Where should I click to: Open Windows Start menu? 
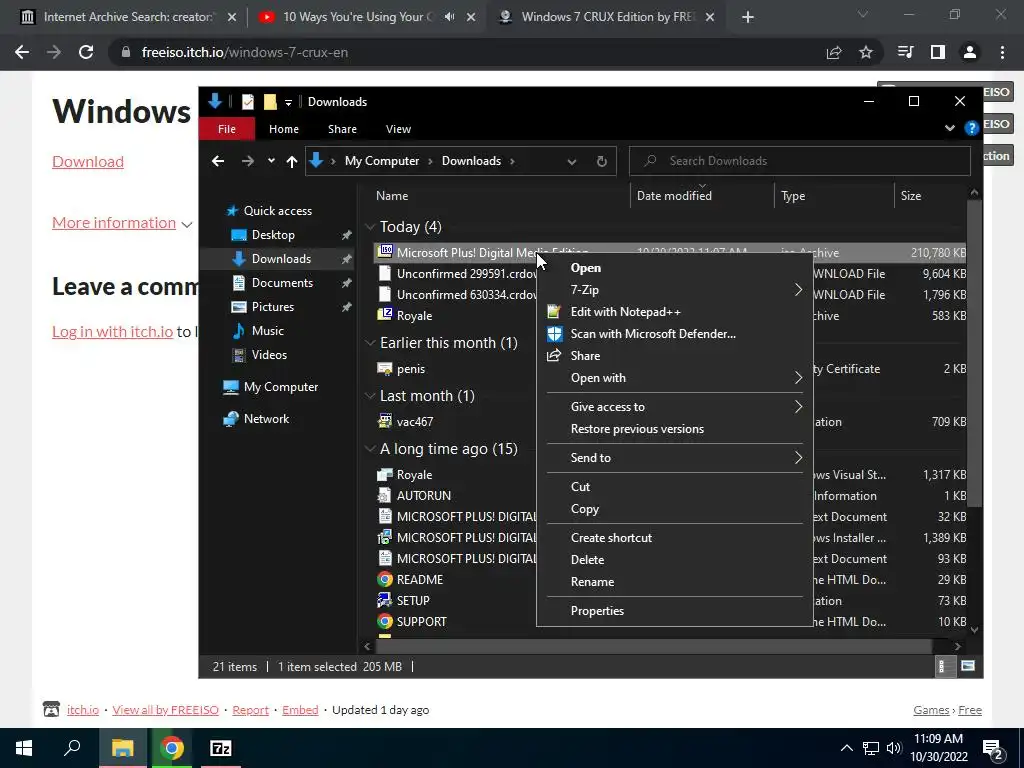point(24,748)
